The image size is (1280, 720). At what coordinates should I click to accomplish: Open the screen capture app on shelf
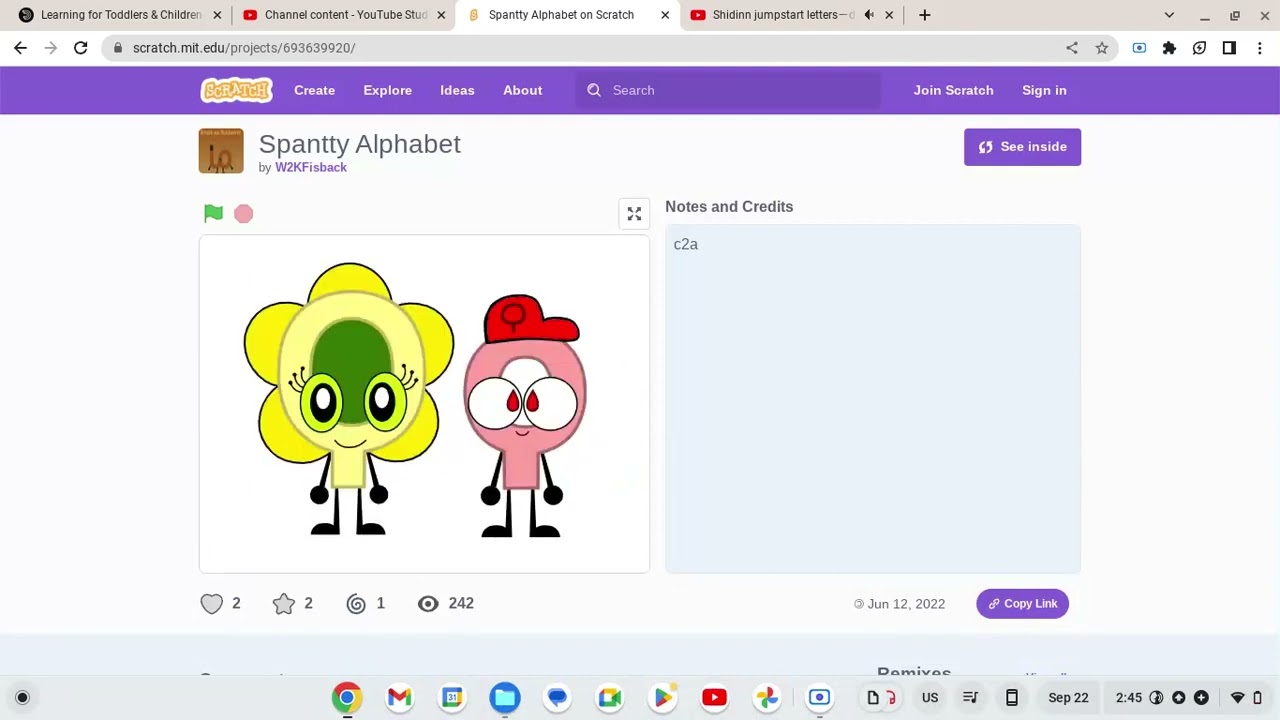(819, 698)
